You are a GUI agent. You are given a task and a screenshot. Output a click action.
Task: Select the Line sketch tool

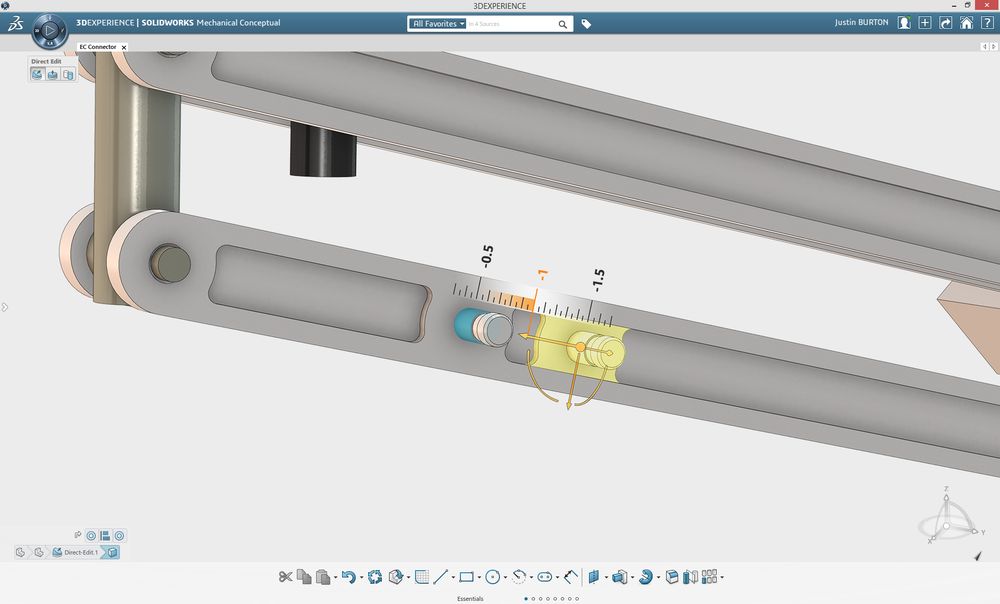click(440, 577)
